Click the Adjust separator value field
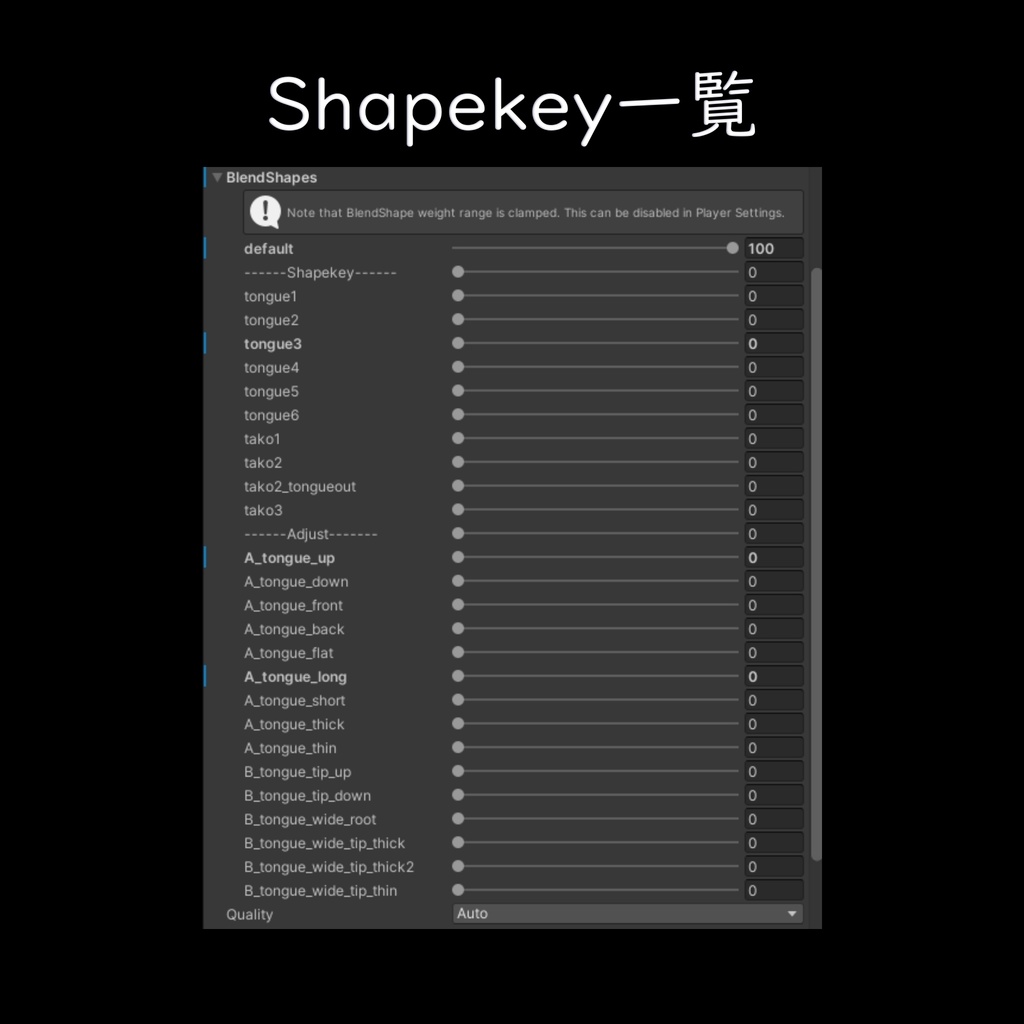Screen dimensions: 1024x1024 tap(774, 534)
